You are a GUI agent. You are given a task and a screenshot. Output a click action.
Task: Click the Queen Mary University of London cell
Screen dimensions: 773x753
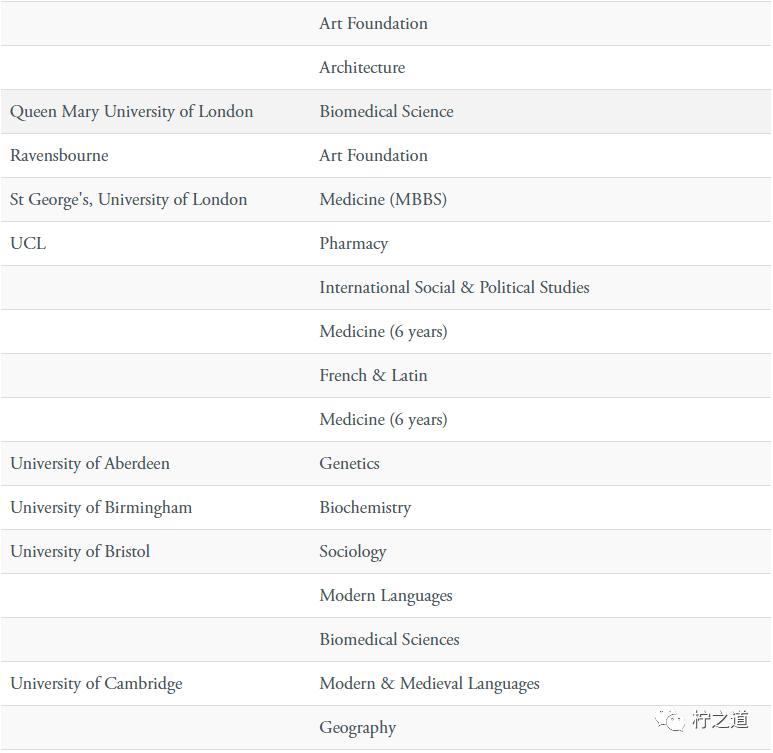(131, 111)
